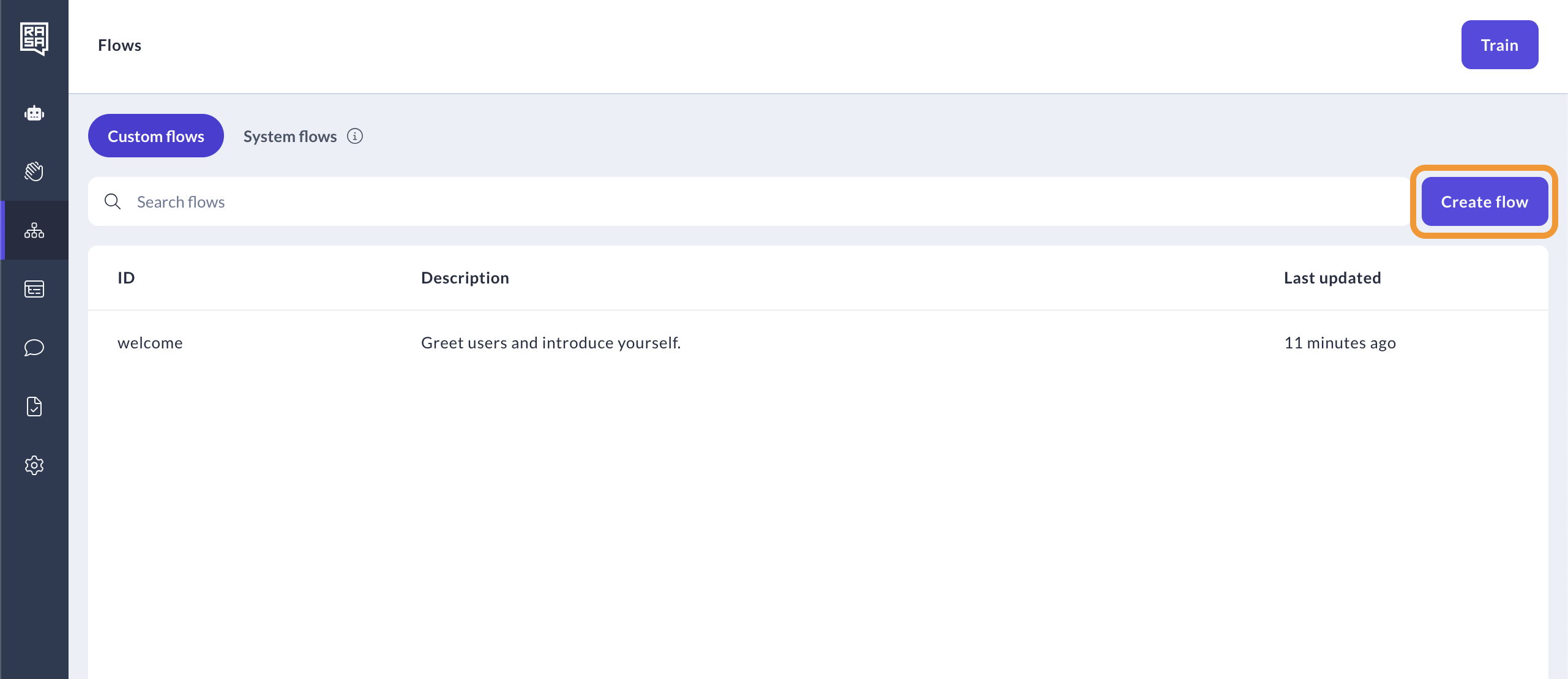1568x679 pixels.
Task: Open the settings gear icon
Action: [x=34, y=465]
